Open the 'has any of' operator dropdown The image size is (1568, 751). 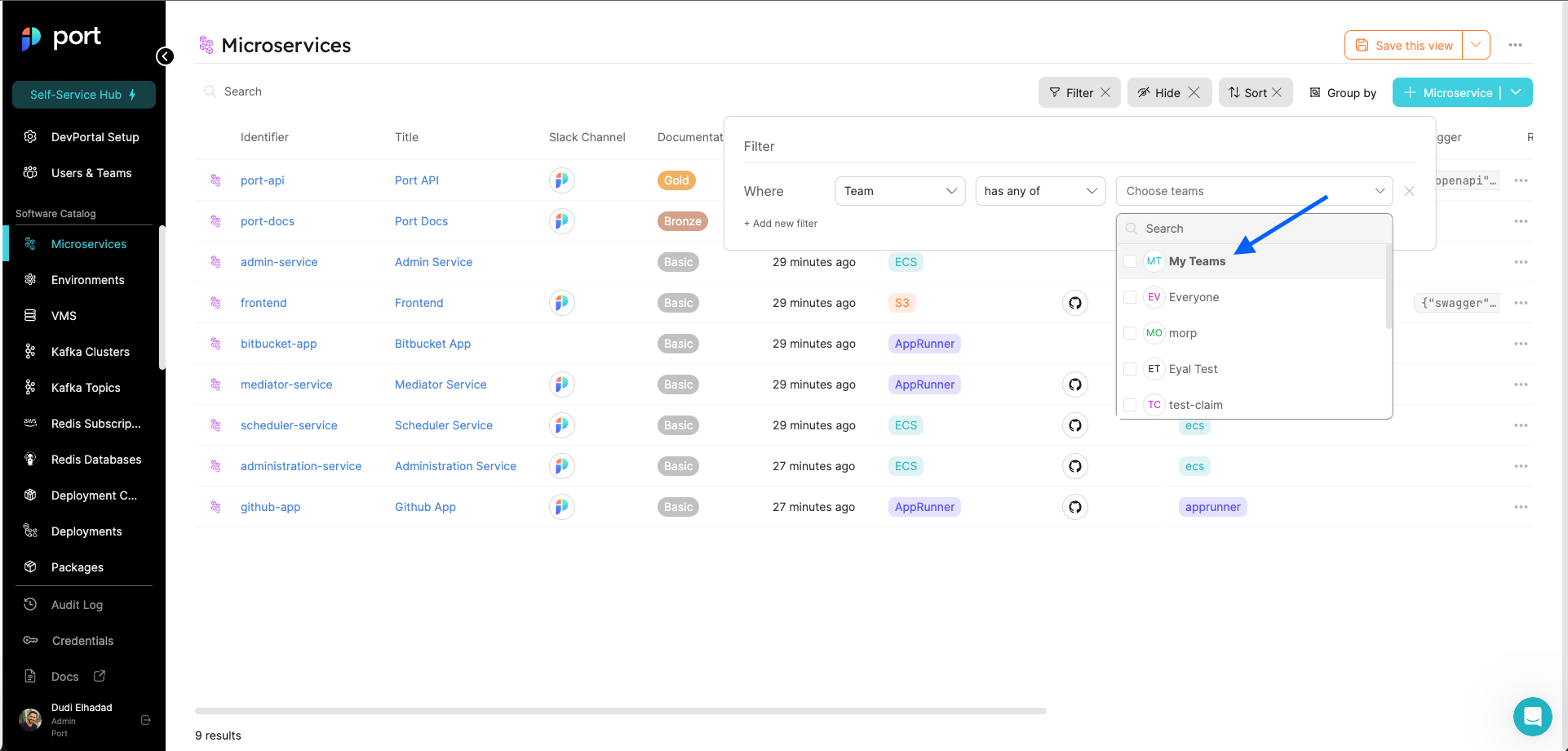click(1040, 191)
